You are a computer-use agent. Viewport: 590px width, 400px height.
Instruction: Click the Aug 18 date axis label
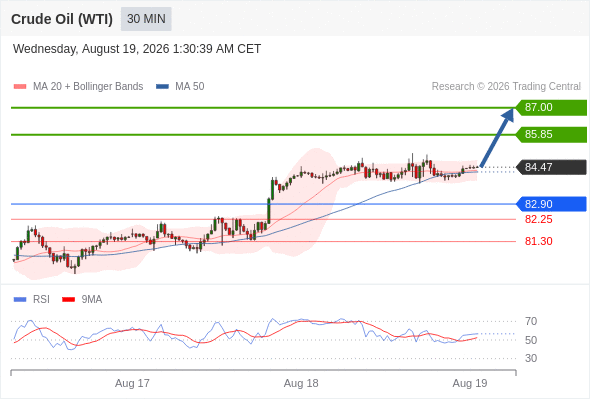pyautogui.click(x=301, y=383)
